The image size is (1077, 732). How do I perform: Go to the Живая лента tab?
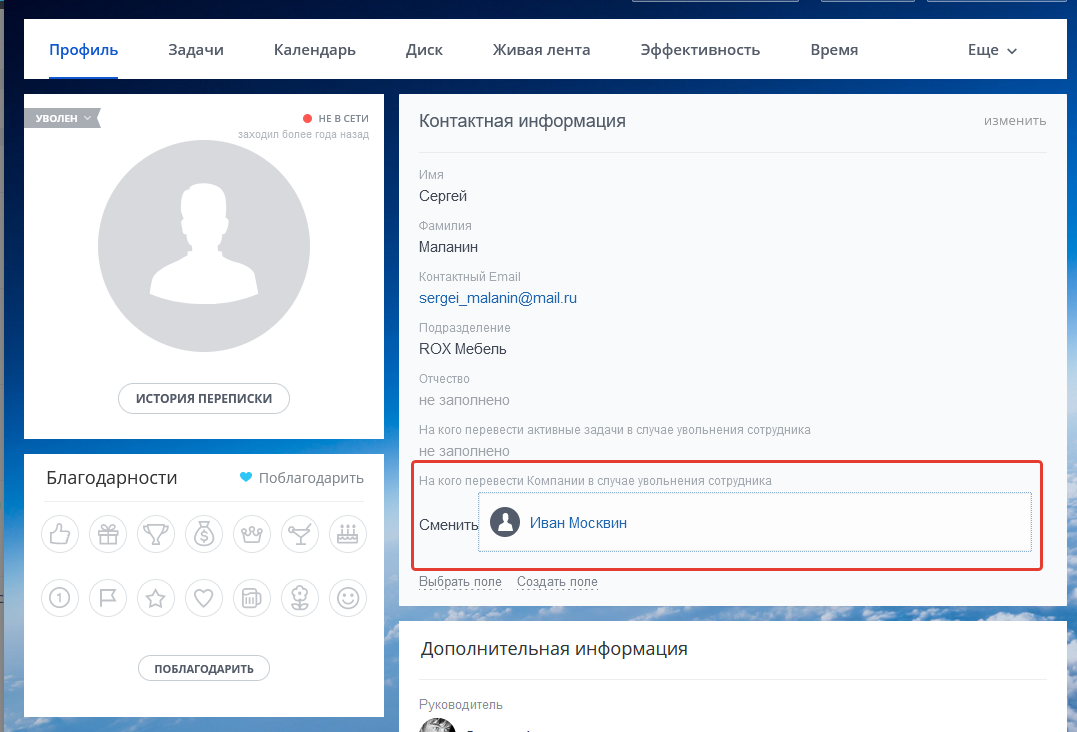tap(541, 50)
